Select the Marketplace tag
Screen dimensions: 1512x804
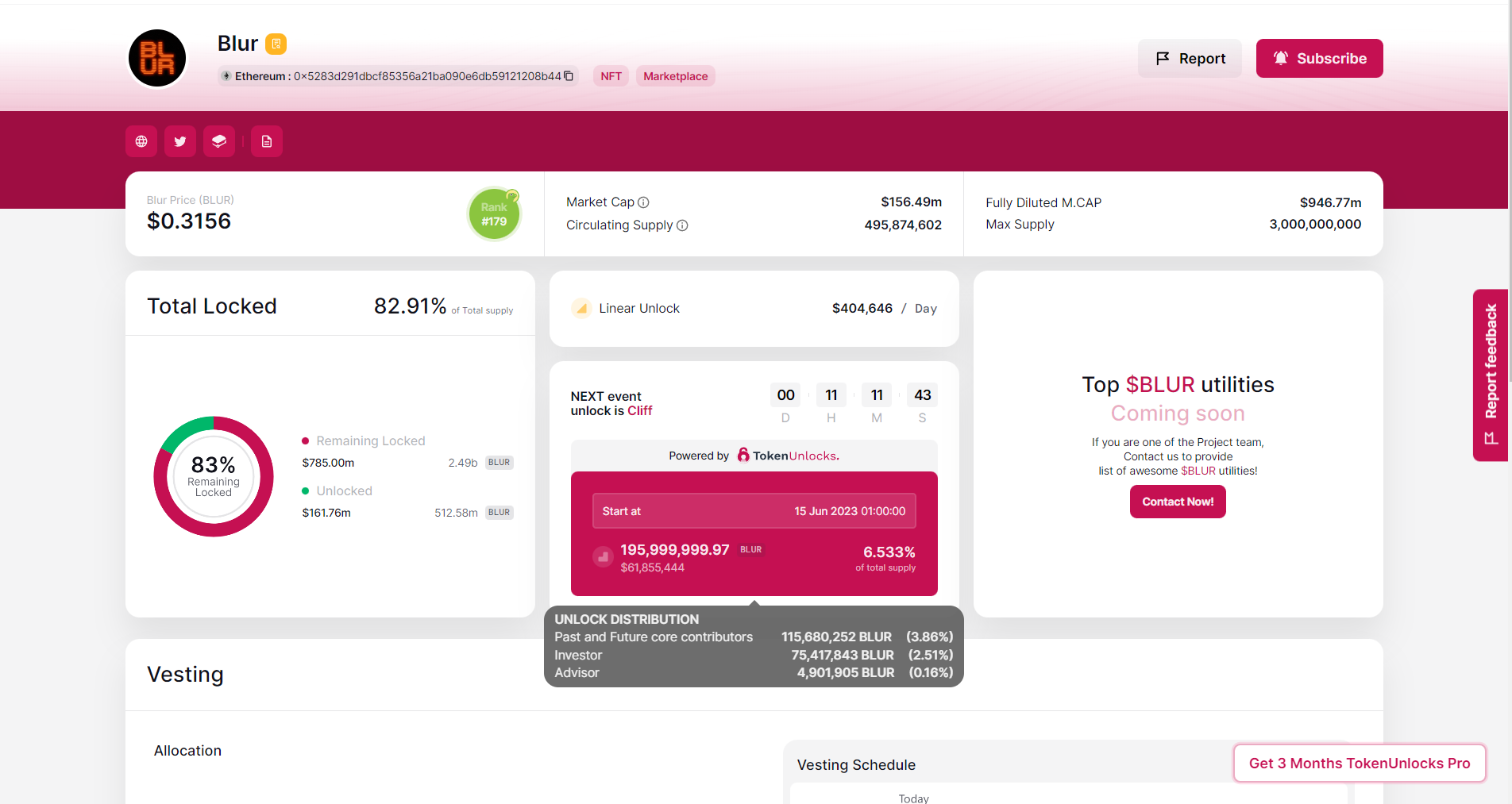(676, 76)
